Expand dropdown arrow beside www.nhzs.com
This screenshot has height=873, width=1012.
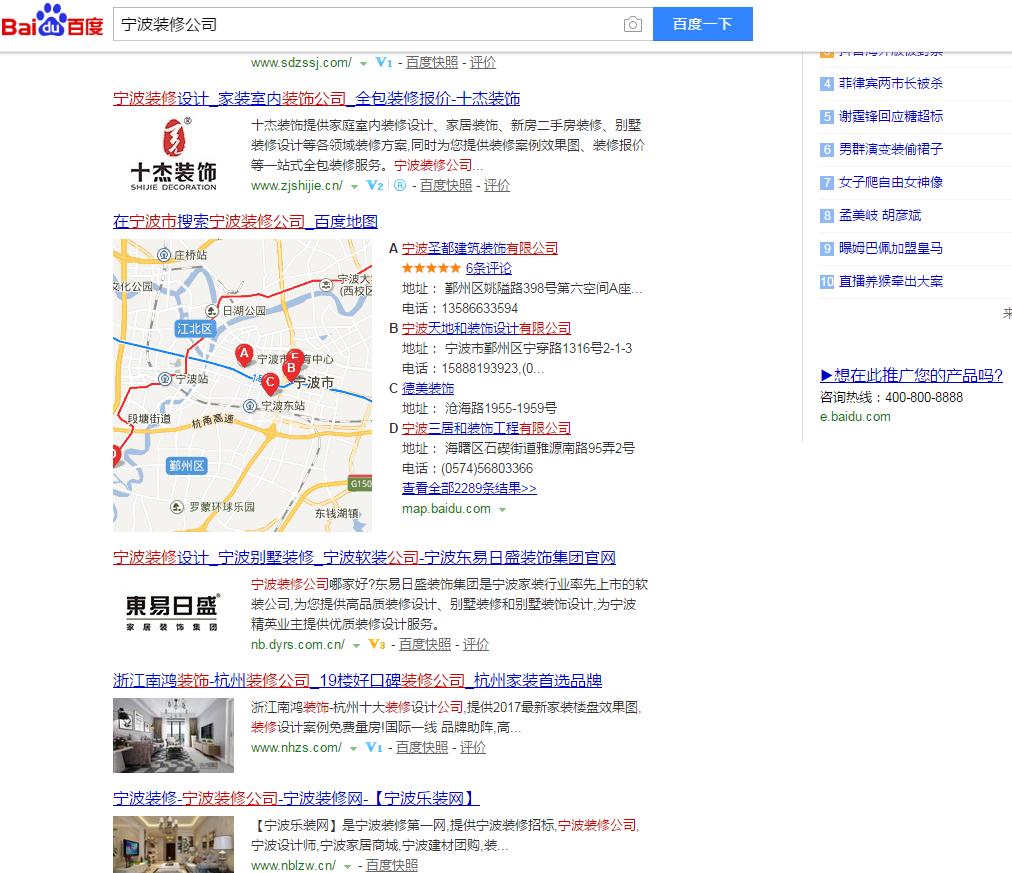click(353, 748)
